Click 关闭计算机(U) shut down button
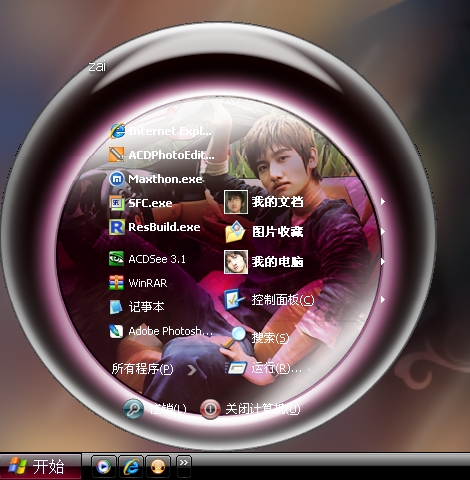470x480 pixels. pyautogui.click(x=250, y=409)
